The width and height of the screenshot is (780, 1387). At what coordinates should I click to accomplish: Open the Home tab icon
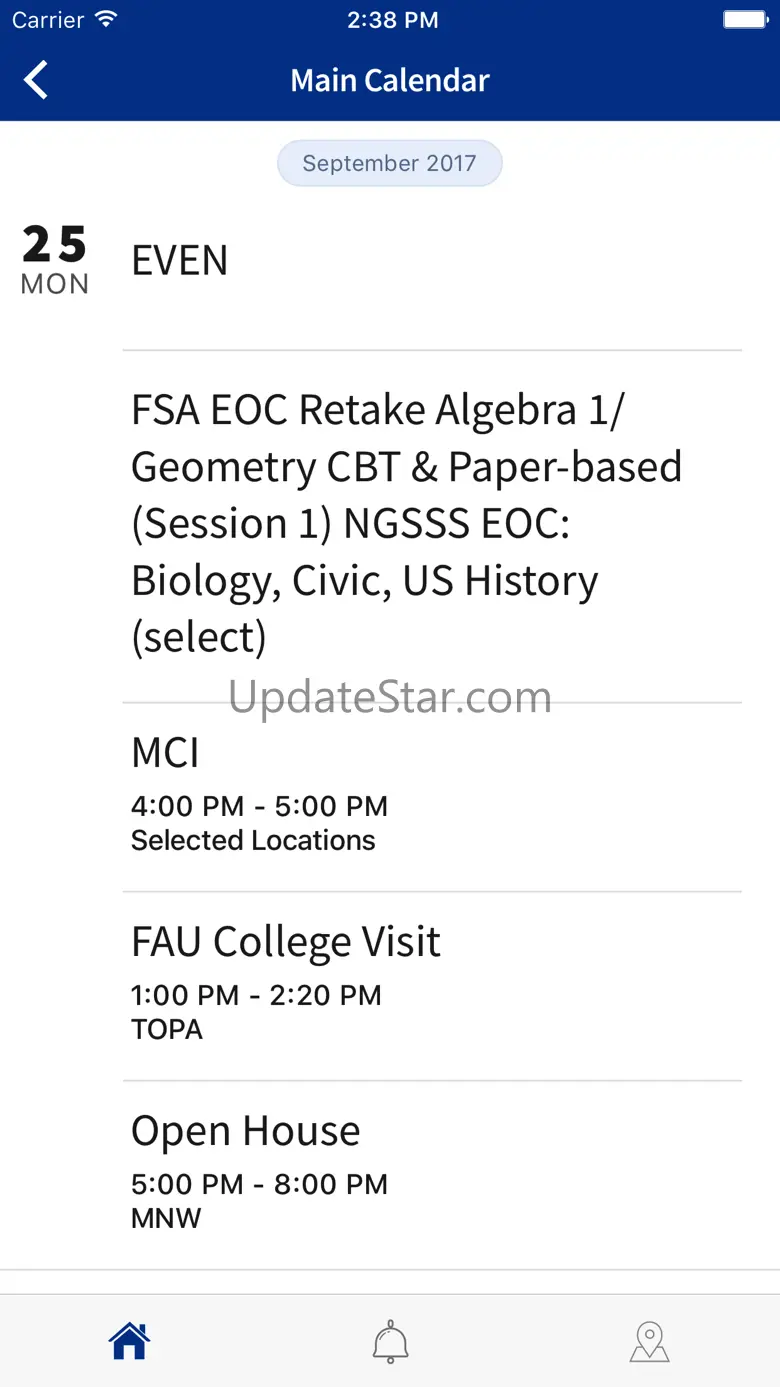pos(130,1341)
